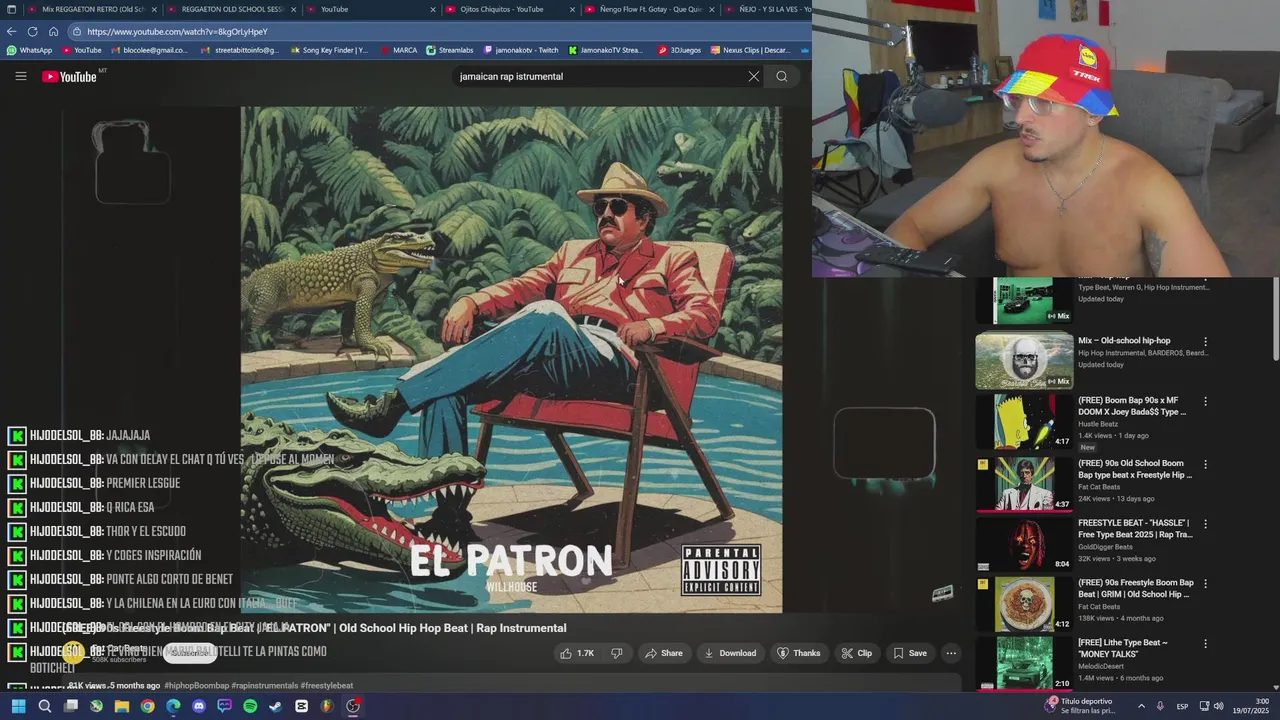The width and height of the screenshot is (1280, 720).
Task: Launch Google Chrome from the taskbar
Action: (148, 706)
